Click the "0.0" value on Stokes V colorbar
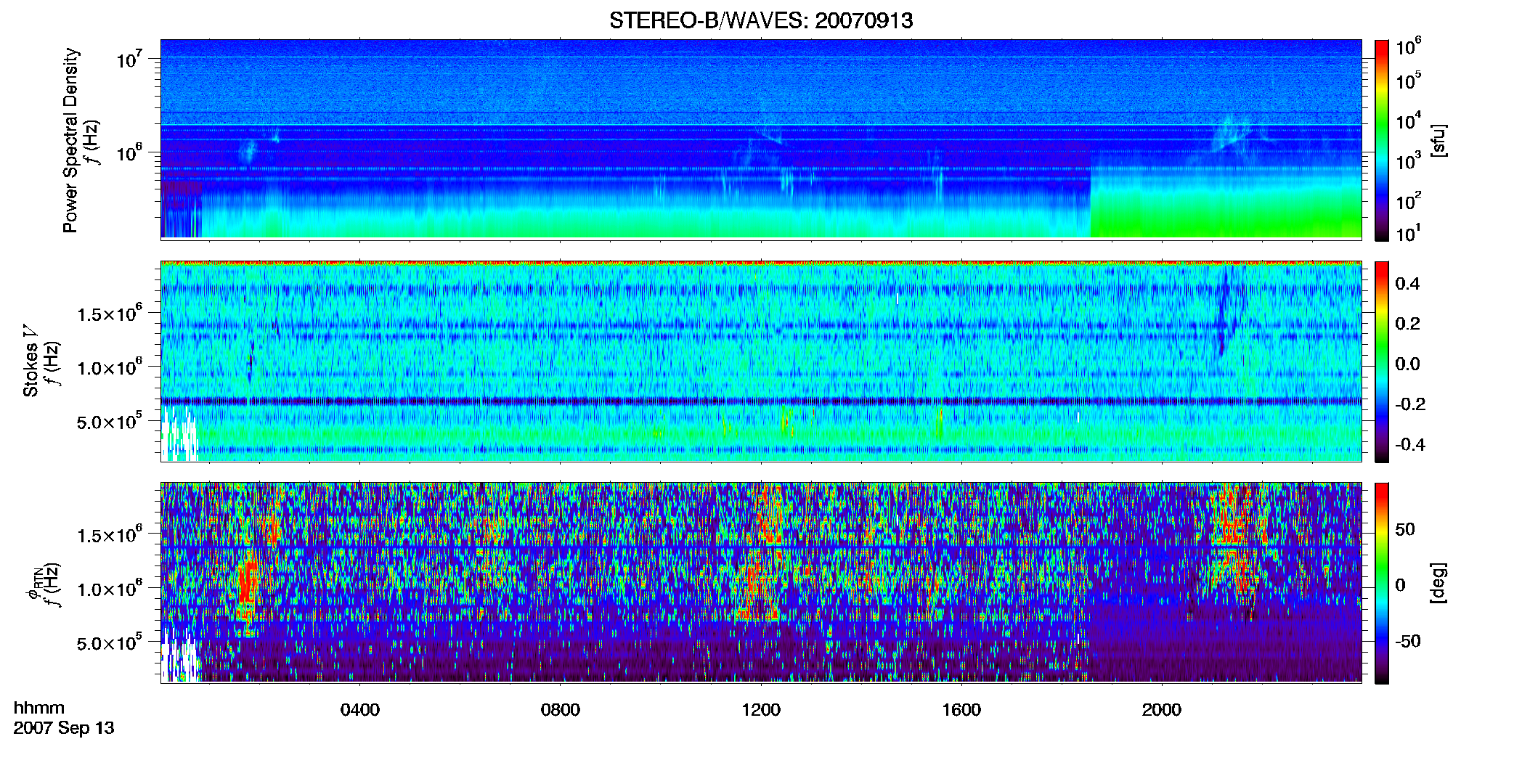Image resolution: width=1522 pixels, height=784 pixels. point(1407,364)
